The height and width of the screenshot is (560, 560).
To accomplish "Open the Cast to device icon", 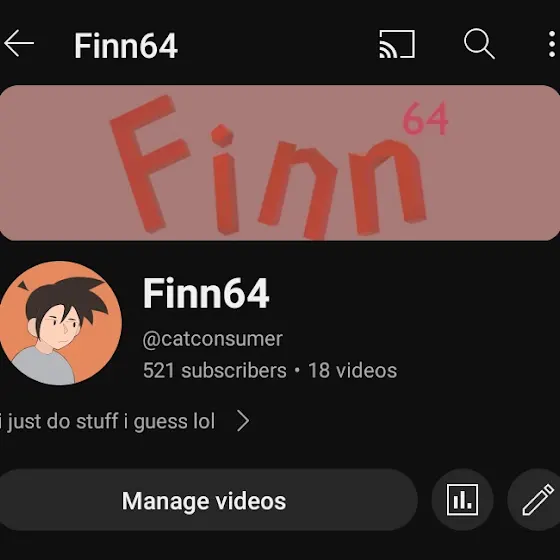I will click(x=397, y=44).
